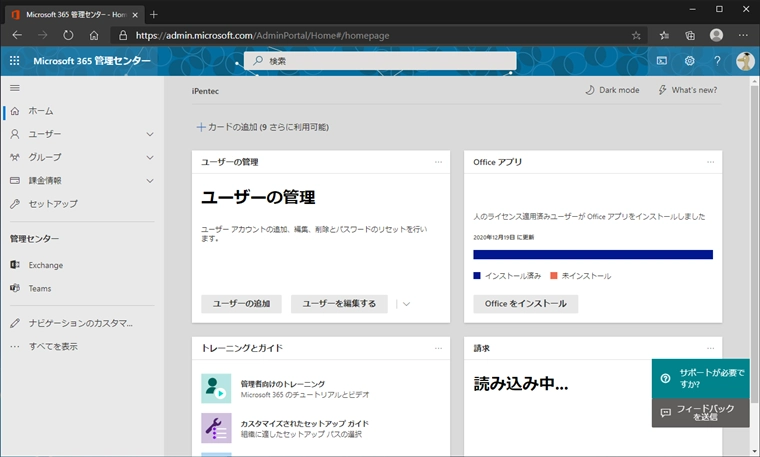The image size is (760, 457).
Task: Click the 検索 search box
Action: [380, 61]
